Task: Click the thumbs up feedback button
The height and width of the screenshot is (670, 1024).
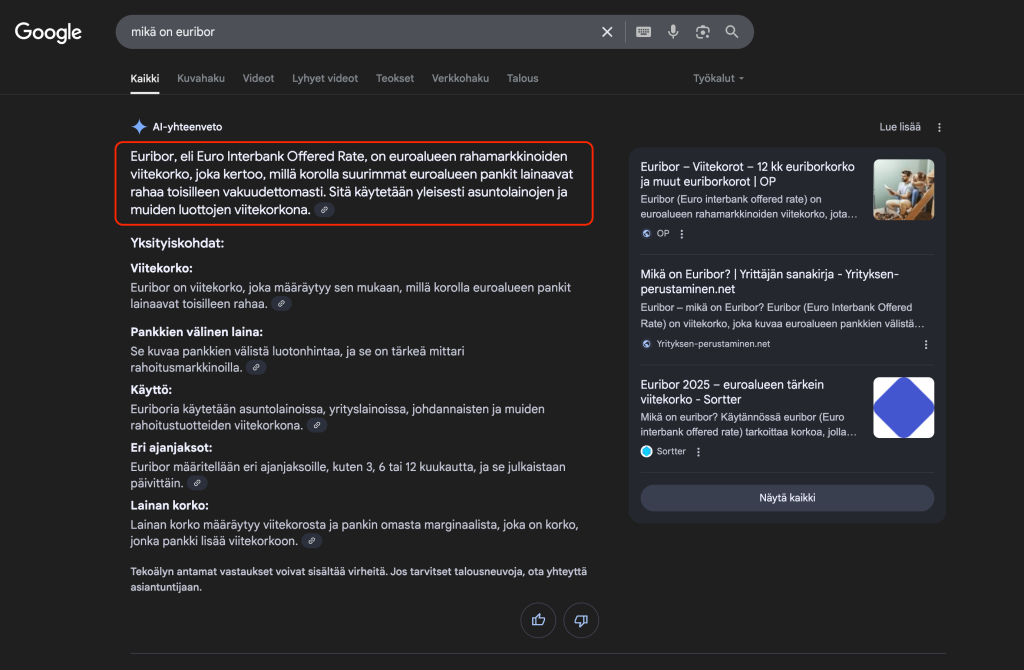Action: (538, 620)
